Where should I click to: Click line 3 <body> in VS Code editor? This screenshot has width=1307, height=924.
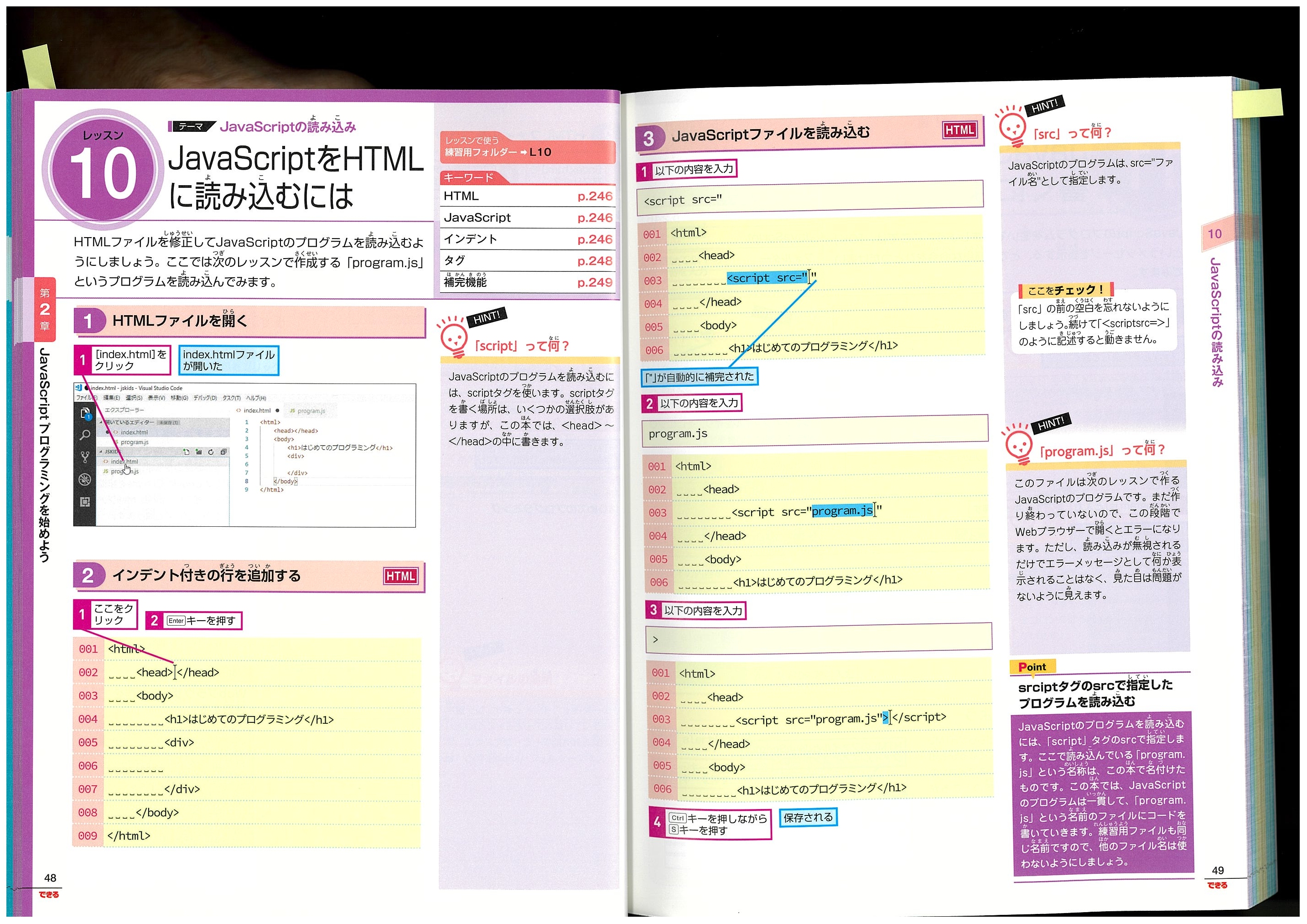tap(284, 440)
